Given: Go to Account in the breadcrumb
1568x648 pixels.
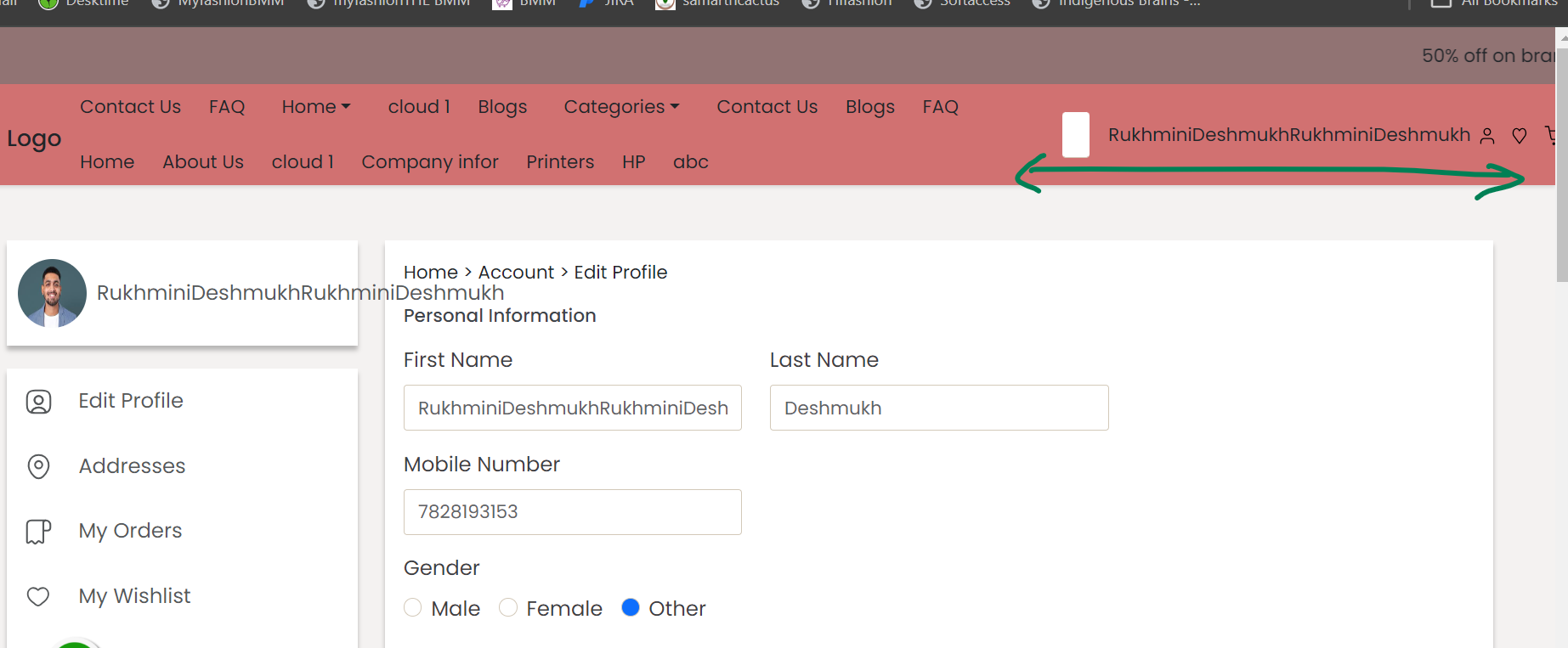Looking at the screenshot, I should pyautogui.click(x=516, y=273).
